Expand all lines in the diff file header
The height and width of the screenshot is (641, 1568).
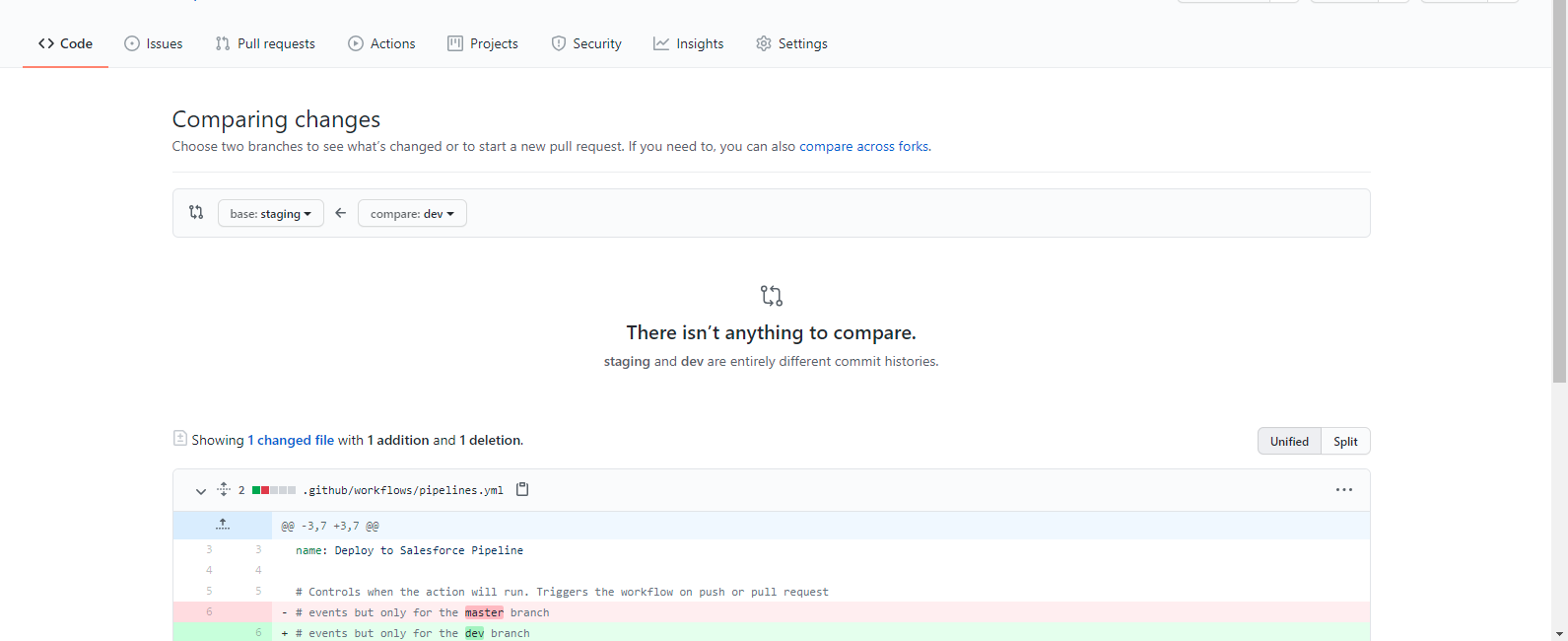(224, 489)
